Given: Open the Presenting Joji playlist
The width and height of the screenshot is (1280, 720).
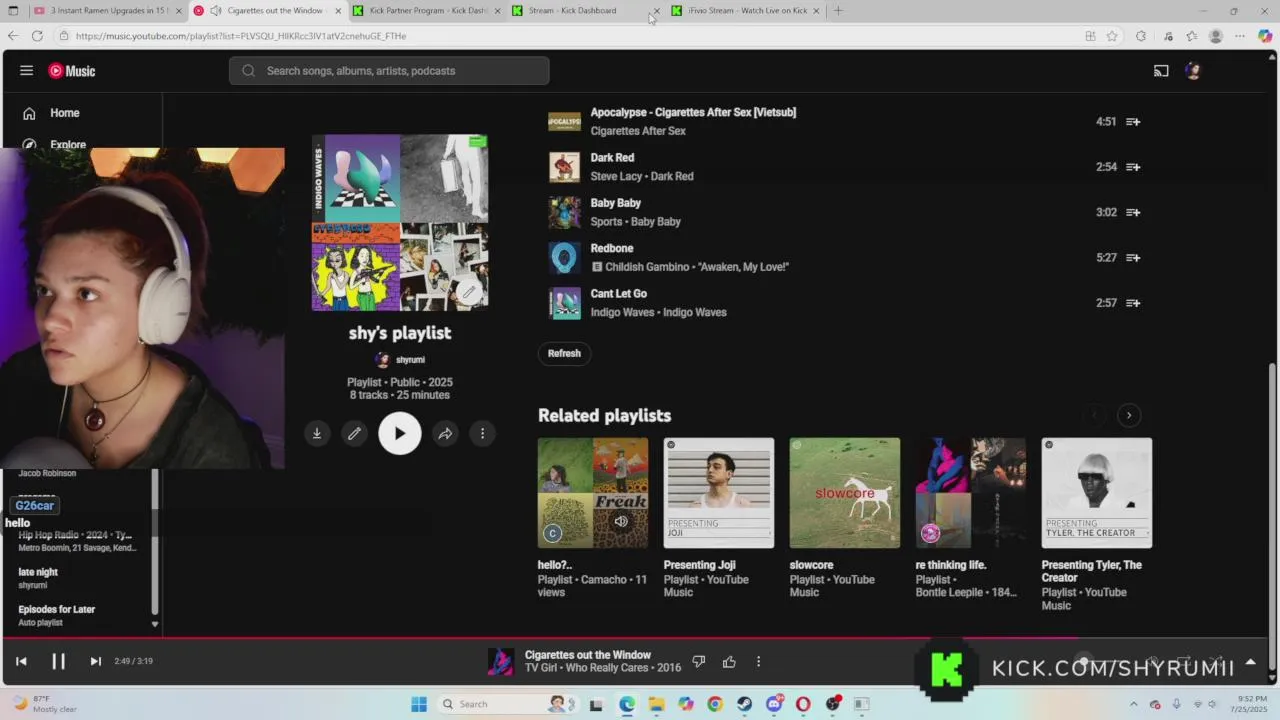Looking at the screenshot, I should tap(719, 493).
